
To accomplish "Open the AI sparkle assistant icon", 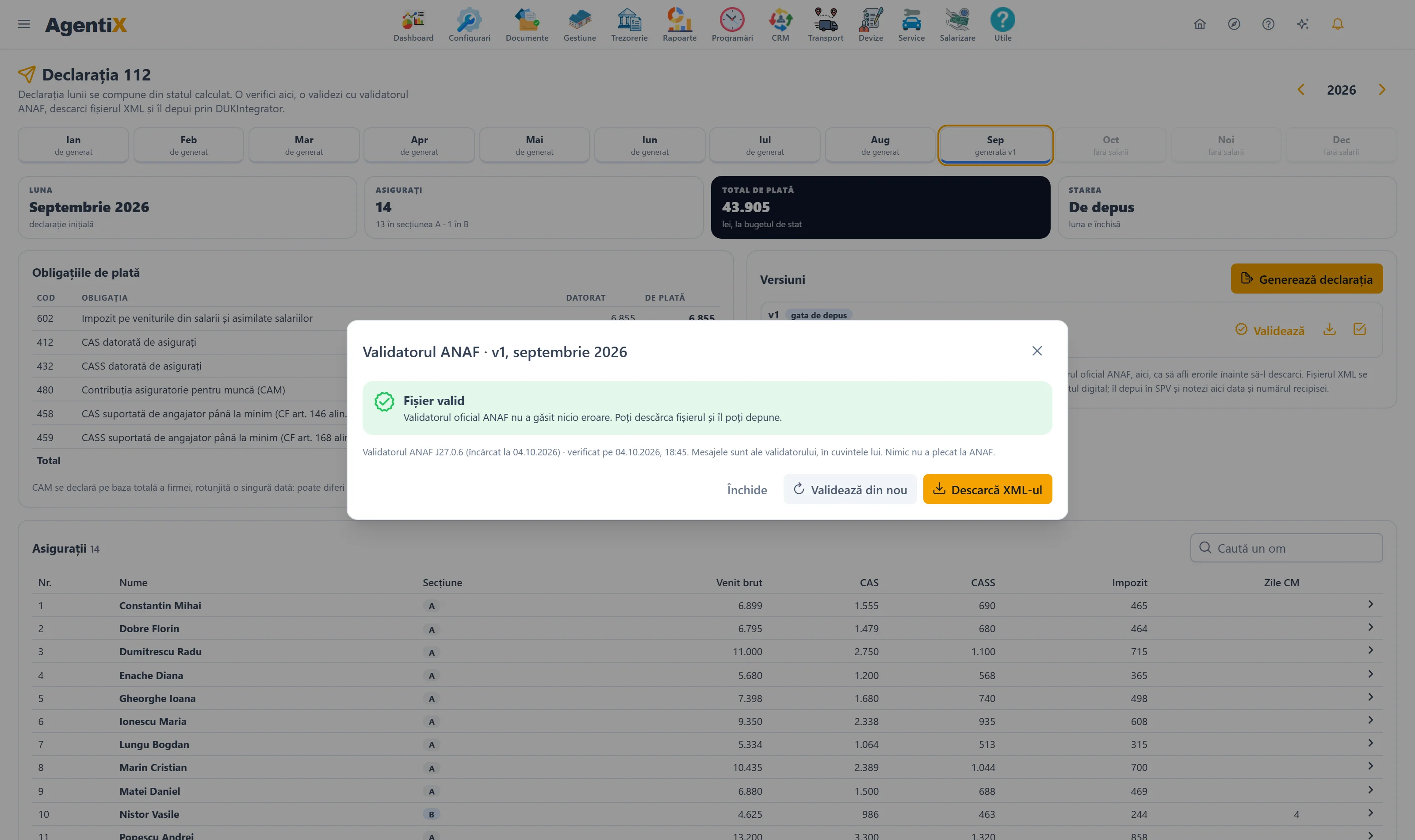I will 1303,24.
